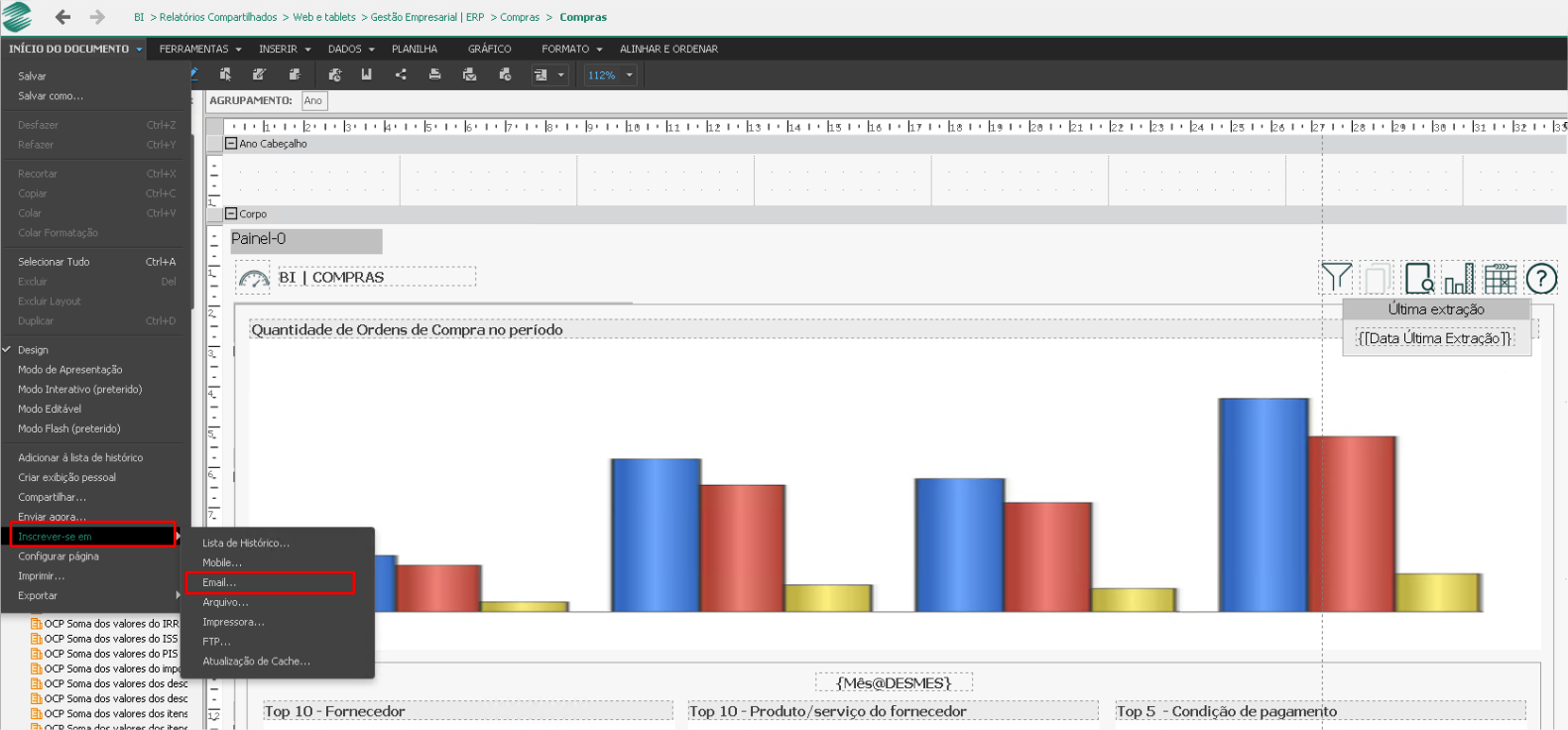Click the grid table icon on dashboard
This screenshot has width=1568, height=730.
1500,279
